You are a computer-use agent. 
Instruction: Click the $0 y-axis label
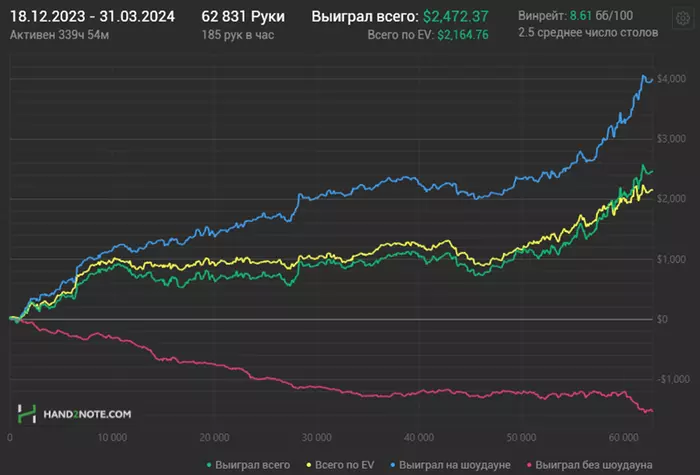[x=662, y=319]
